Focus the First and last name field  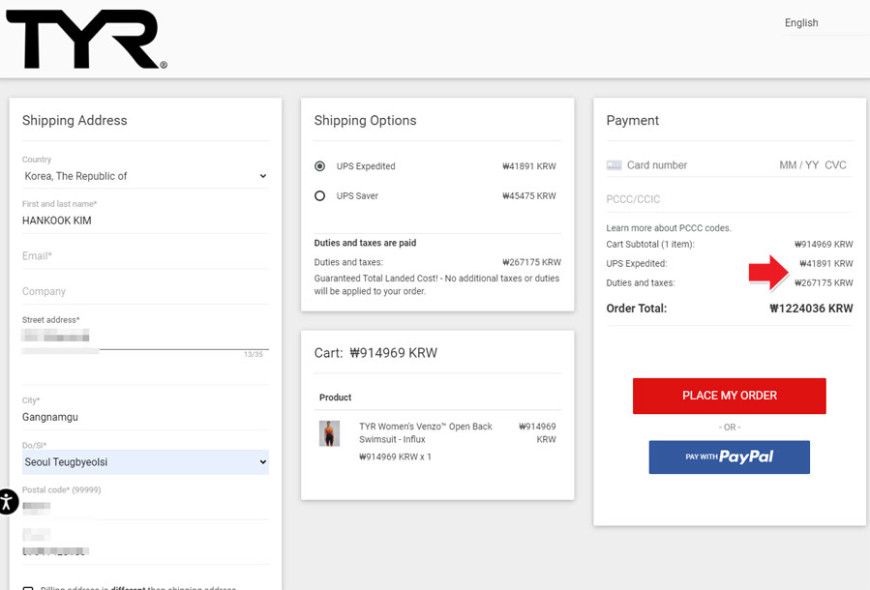point(145,220)
